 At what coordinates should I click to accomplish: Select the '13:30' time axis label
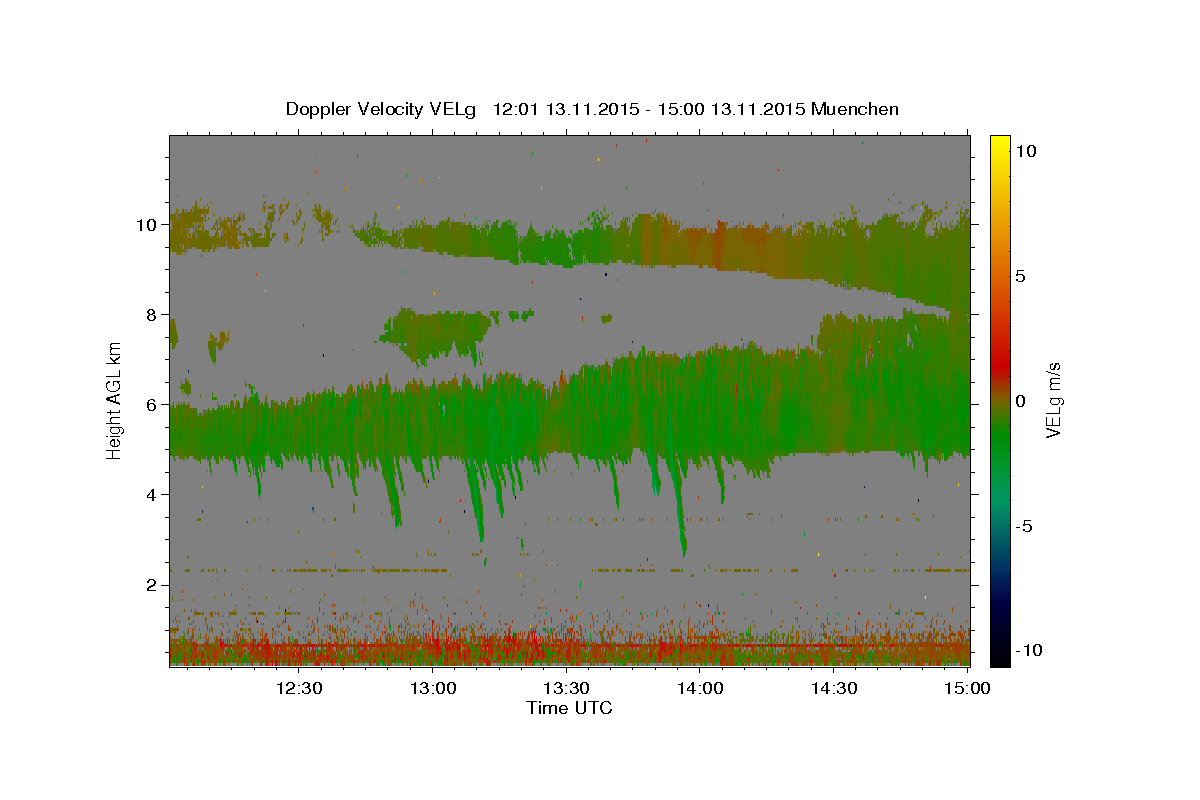(x=566, y=688)
